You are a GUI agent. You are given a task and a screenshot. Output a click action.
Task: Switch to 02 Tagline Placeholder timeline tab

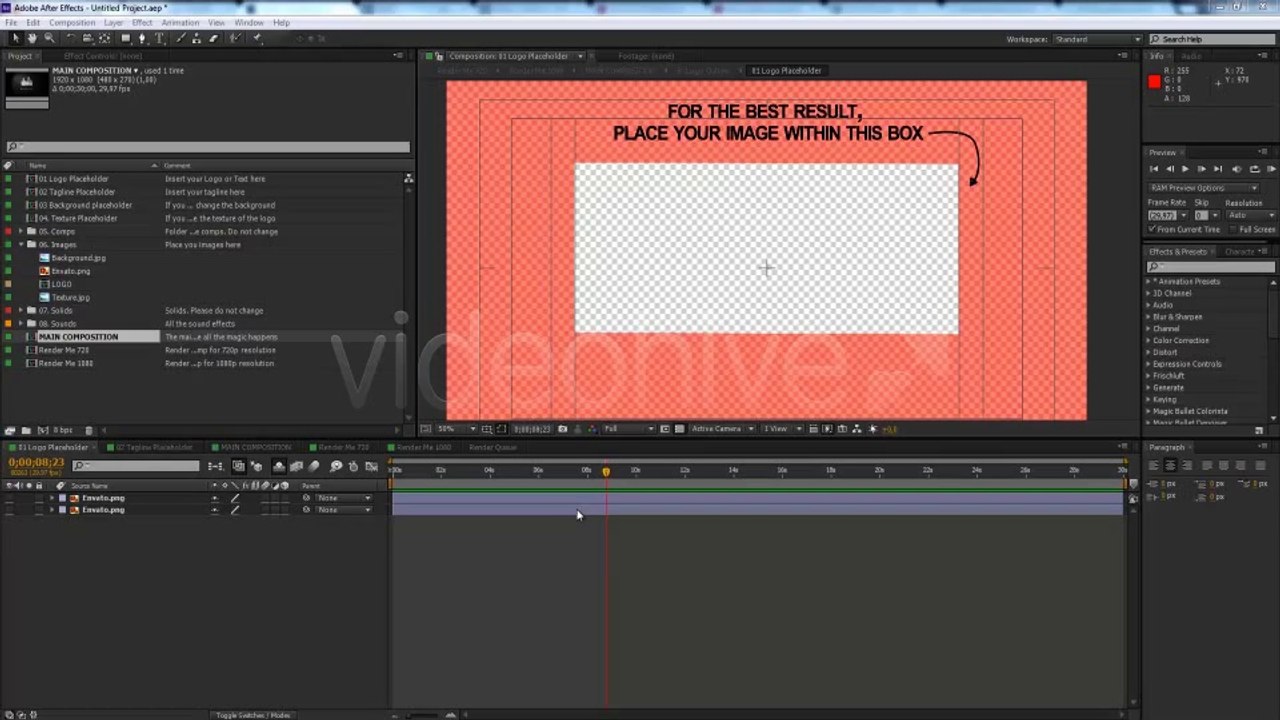click(154, 447)
